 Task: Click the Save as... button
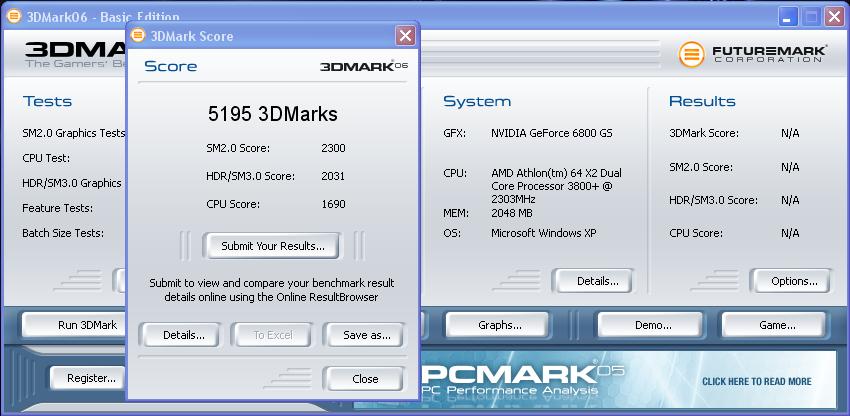coord(366,335)
